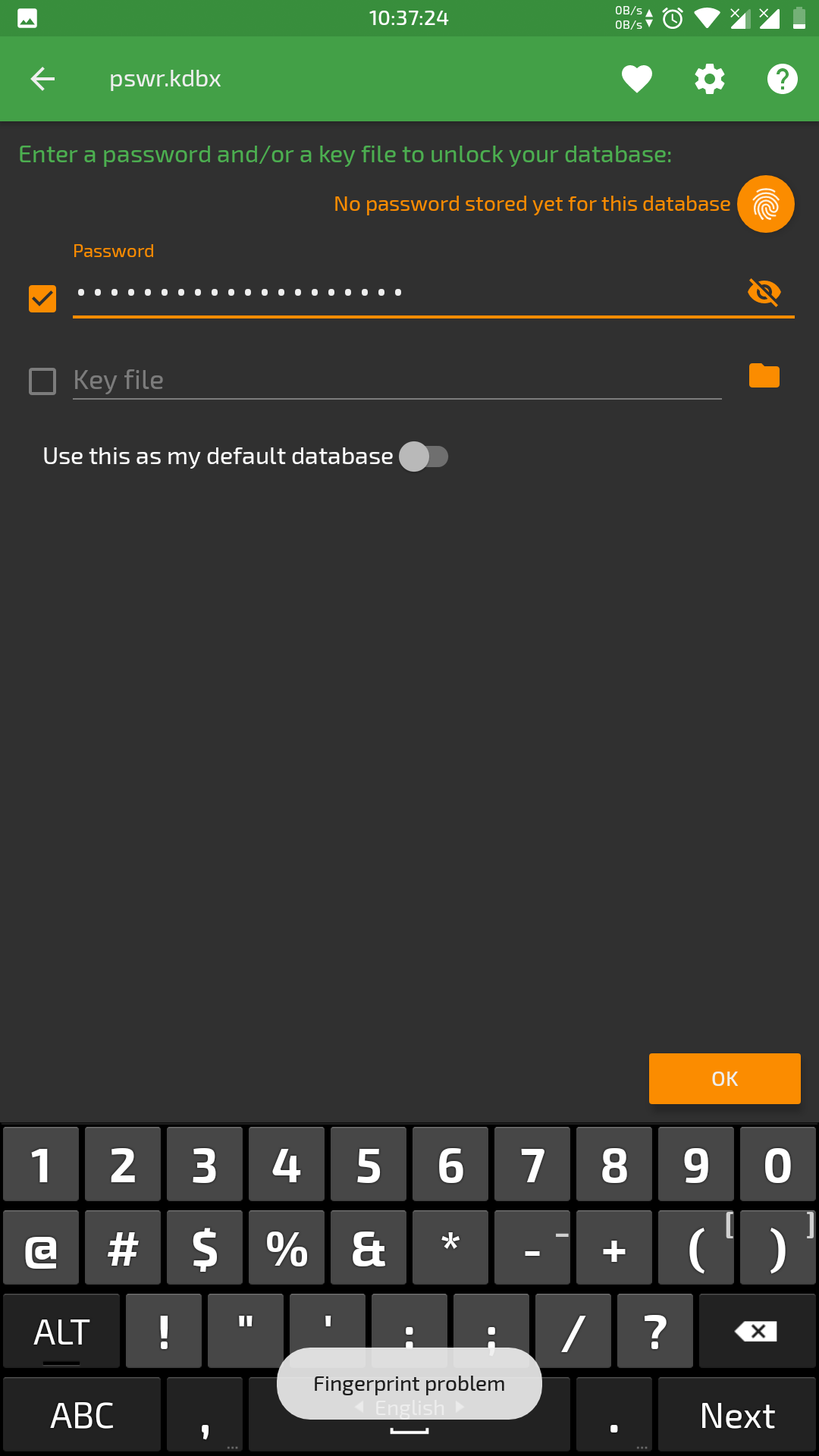Check the Key file checkbox
The width and height of the screenshot is (819, 1456).
42,381
